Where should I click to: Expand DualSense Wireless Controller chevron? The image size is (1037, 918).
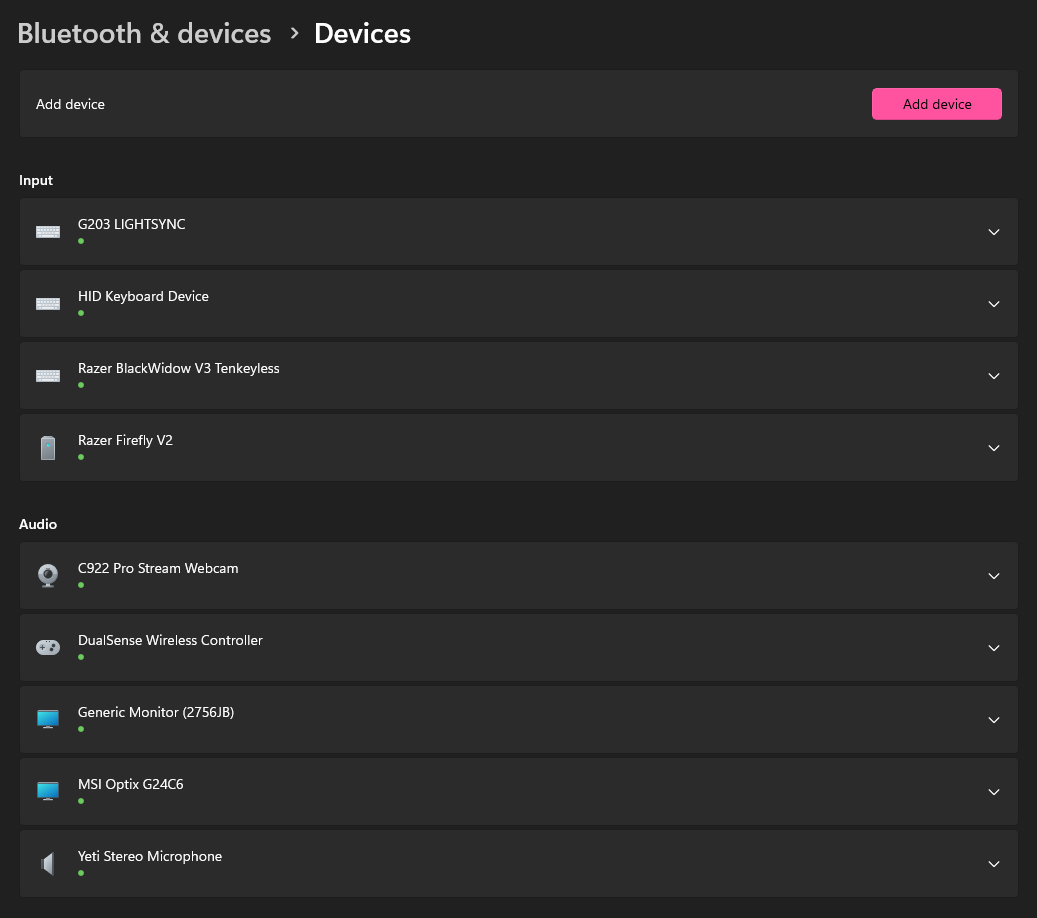pos(993,648)
